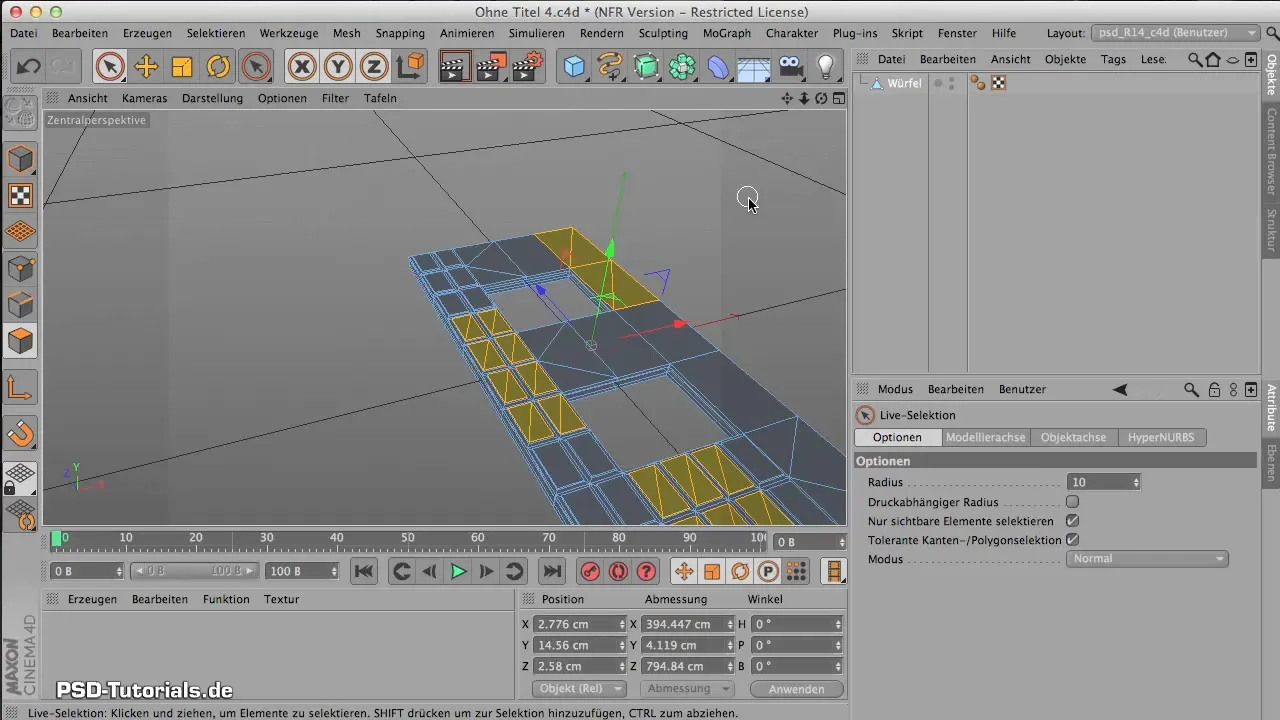The image size is (1280, 720).
Task: Jump to animation start
Action: pos(364,571)
